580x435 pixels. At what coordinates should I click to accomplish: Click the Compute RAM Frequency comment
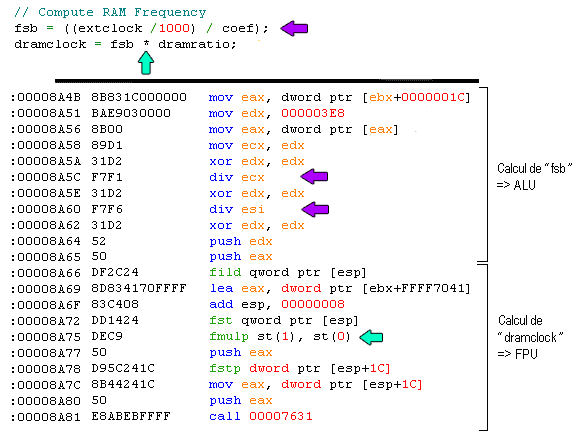110,12
